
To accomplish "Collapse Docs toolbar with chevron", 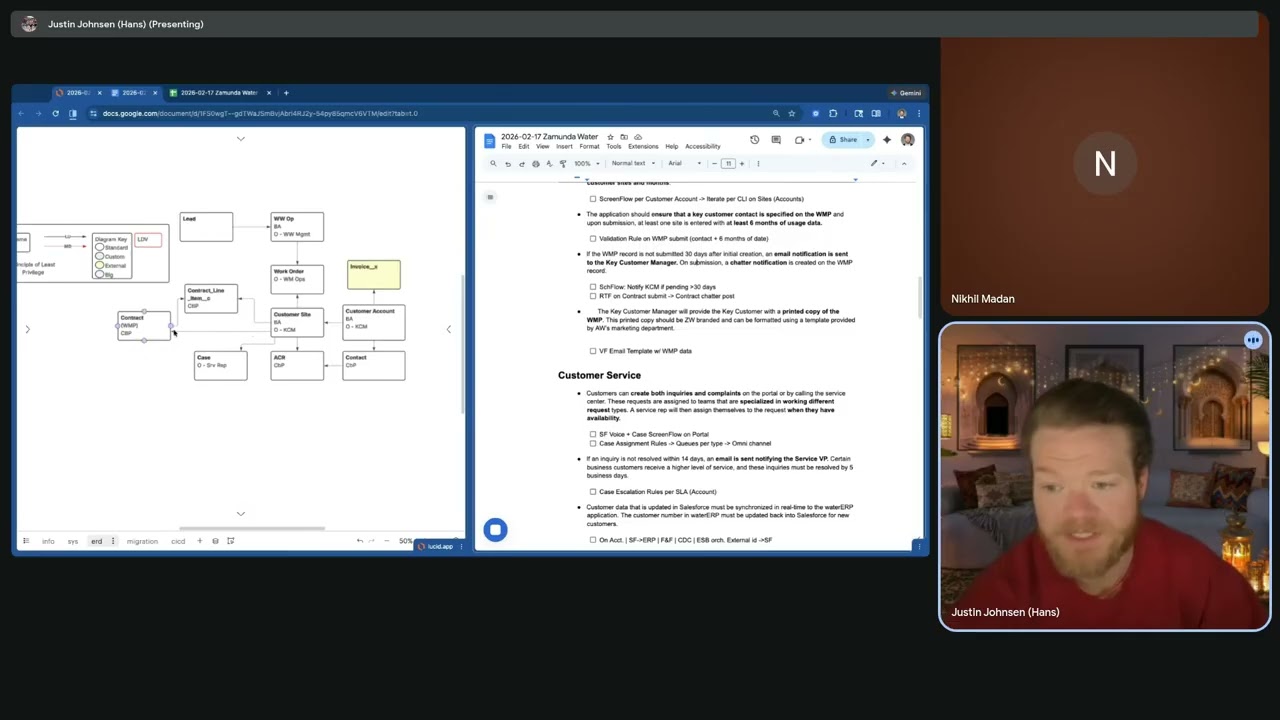I will 904,163.
